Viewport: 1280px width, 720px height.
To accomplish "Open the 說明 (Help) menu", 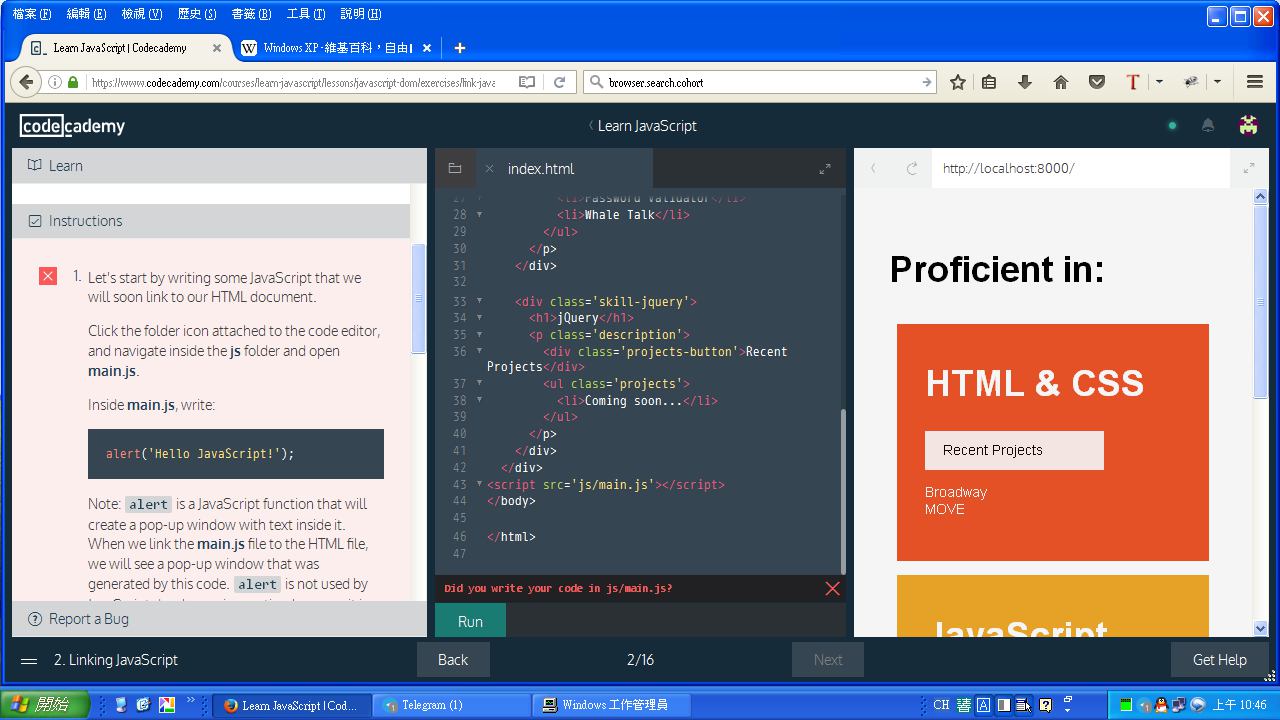I will [361, 14].
